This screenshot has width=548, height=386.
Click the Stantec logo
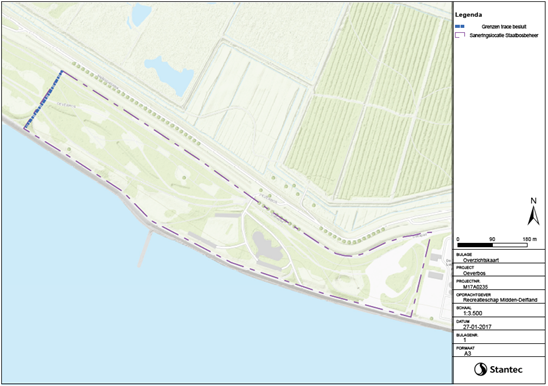(x=498, y=369)
